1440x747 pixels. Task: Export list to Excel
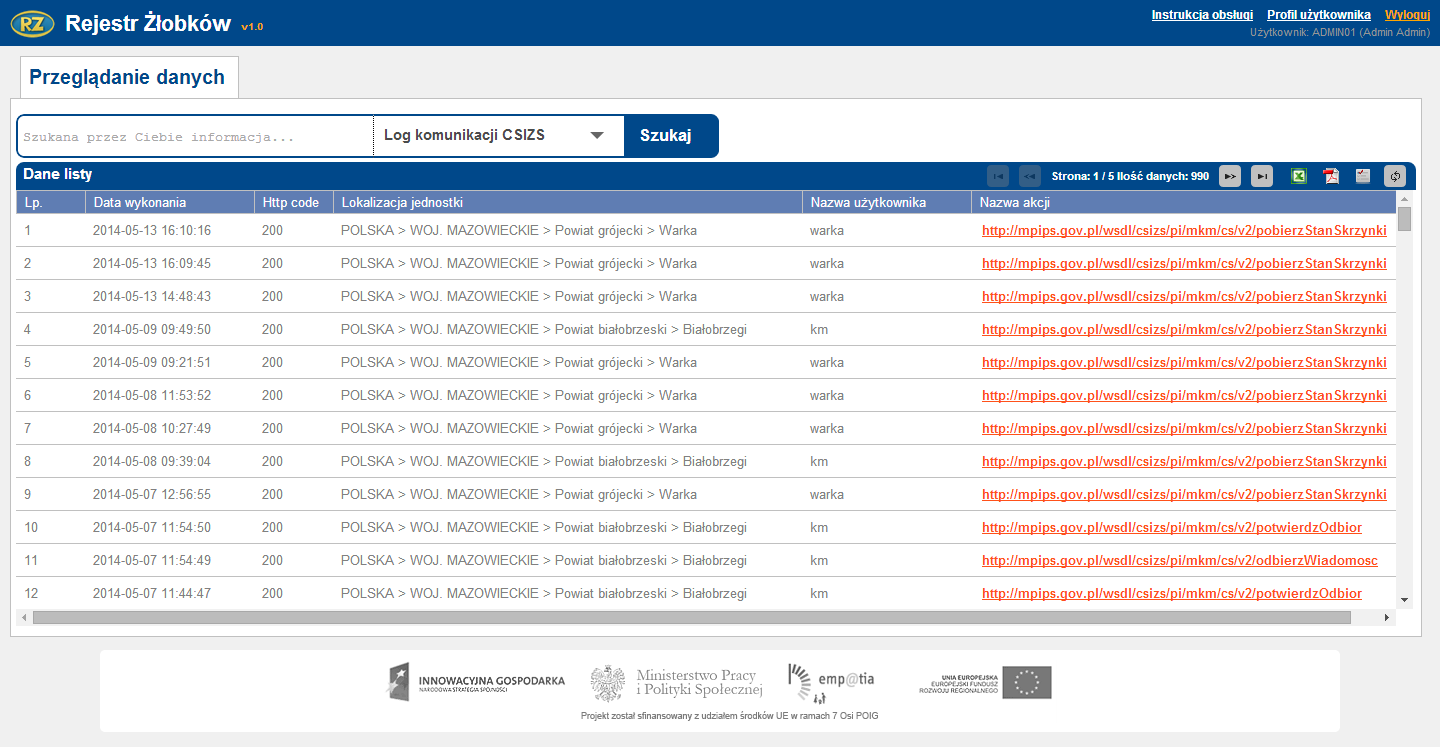click(1299, 176)
